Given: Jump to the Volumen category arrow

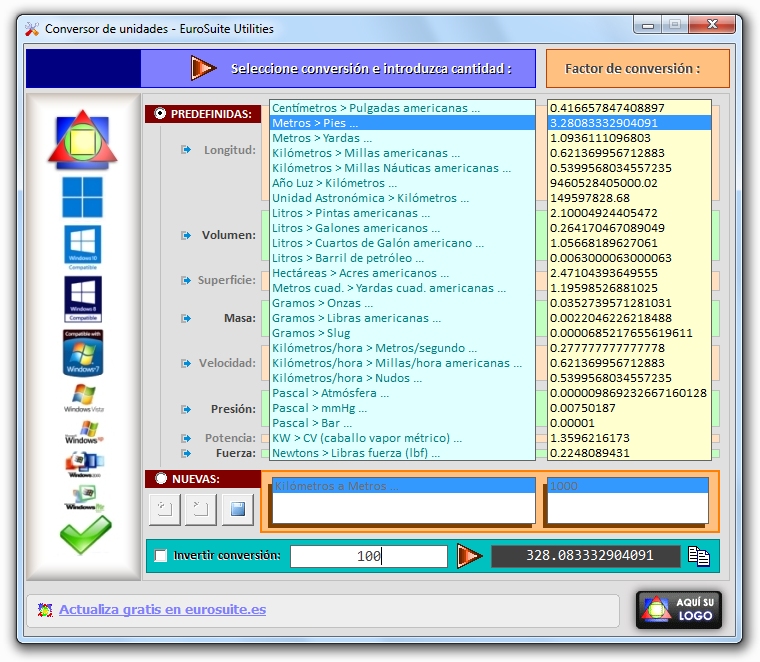Looking at the screenshot, I should [x=186, y=235].
